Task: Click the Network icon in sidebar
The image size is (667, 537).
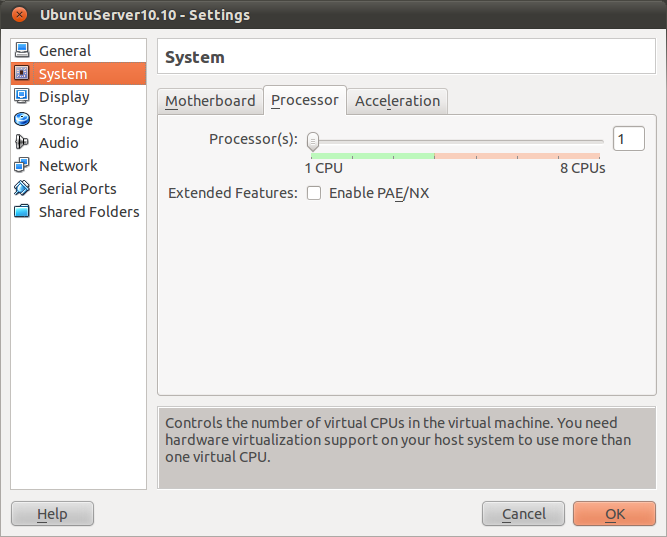Action: pyautogui.click(x=22, y=166)
